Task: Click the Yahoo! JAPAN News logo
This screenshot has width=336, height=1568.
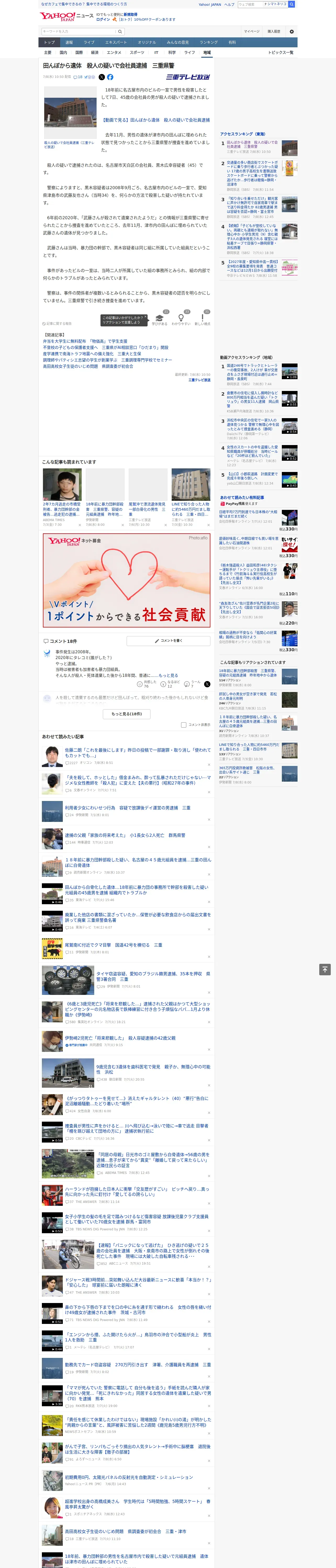Action: coord(66,16)
